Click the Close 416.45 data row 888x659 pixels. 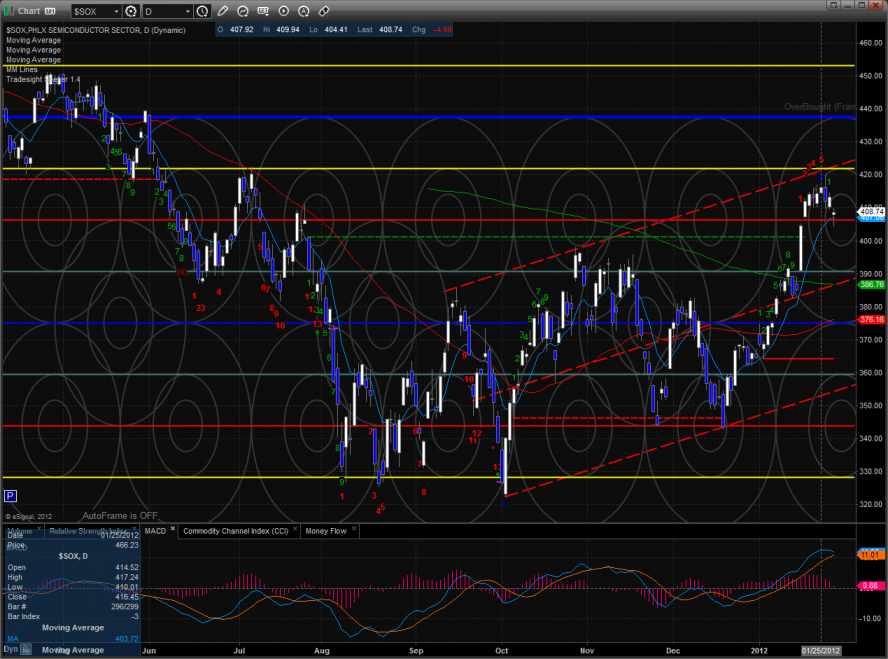click(72, 597)
